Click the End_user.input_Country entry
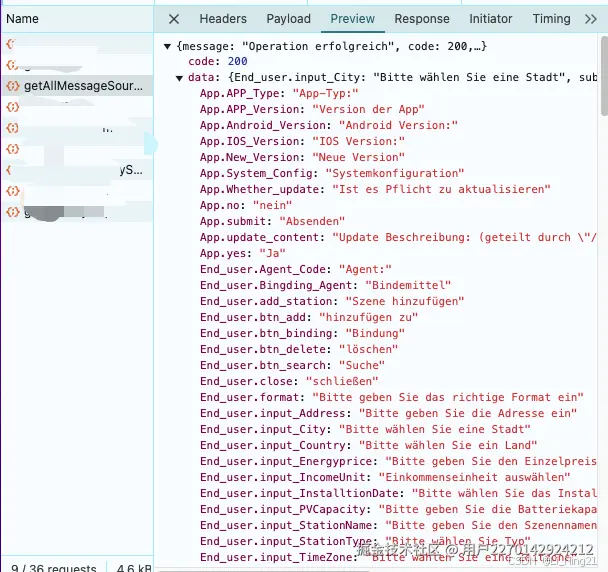Viewport: 608px width, 572px height. click(368, 445)
